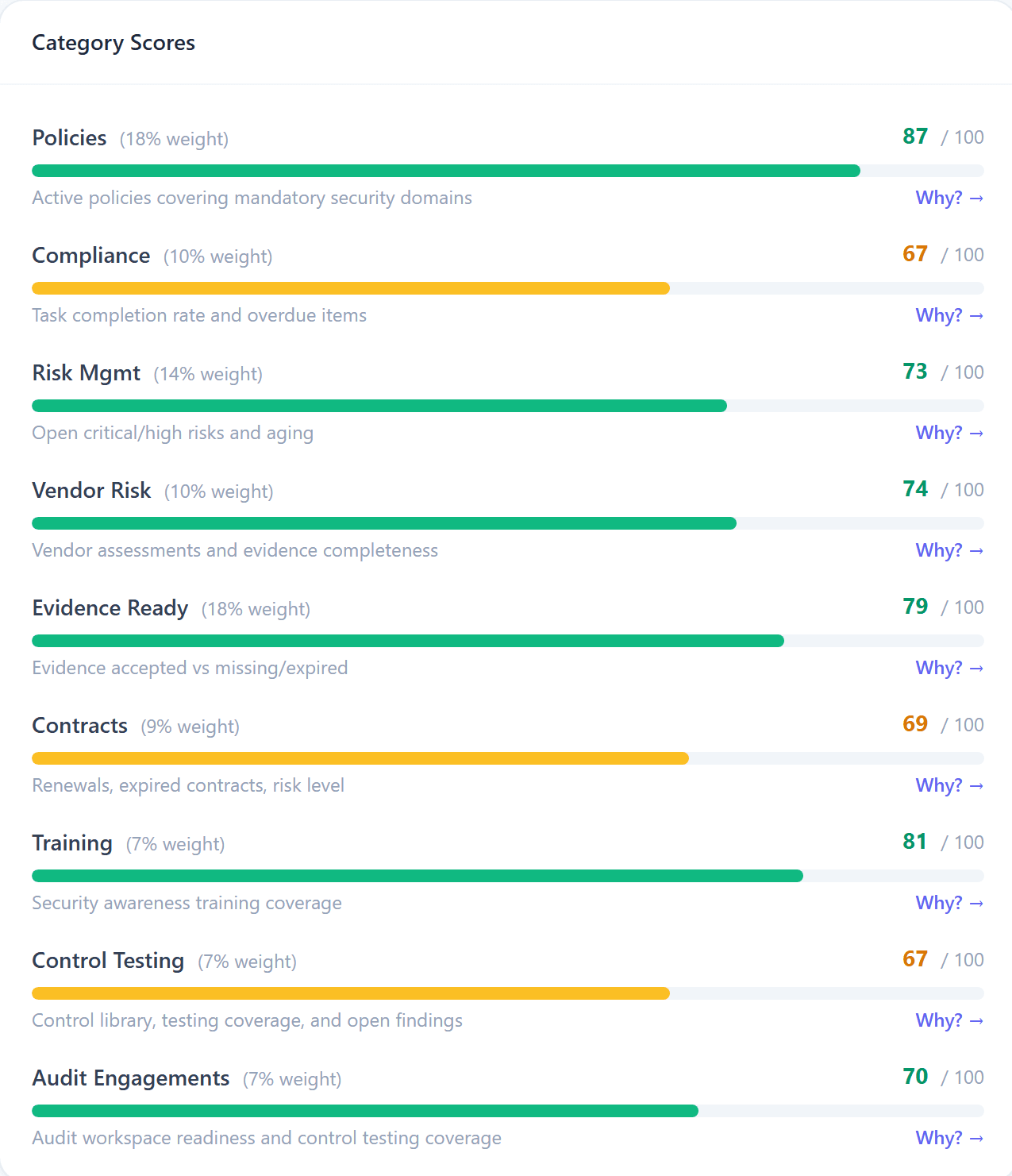This screenshot has width=1012, height=1176.
Task: Show why Evidence Ready scored 79
Action: (x=949, y=668)
